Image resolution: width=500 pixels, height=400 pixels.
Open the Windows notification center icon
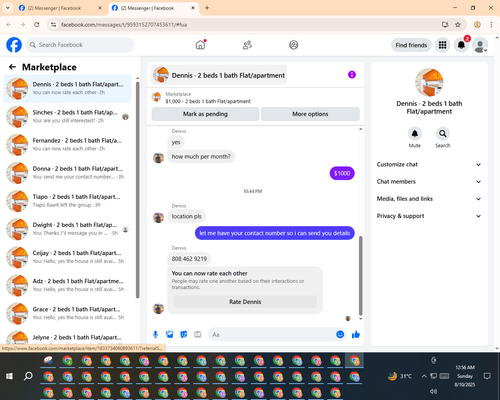point(487,376)
